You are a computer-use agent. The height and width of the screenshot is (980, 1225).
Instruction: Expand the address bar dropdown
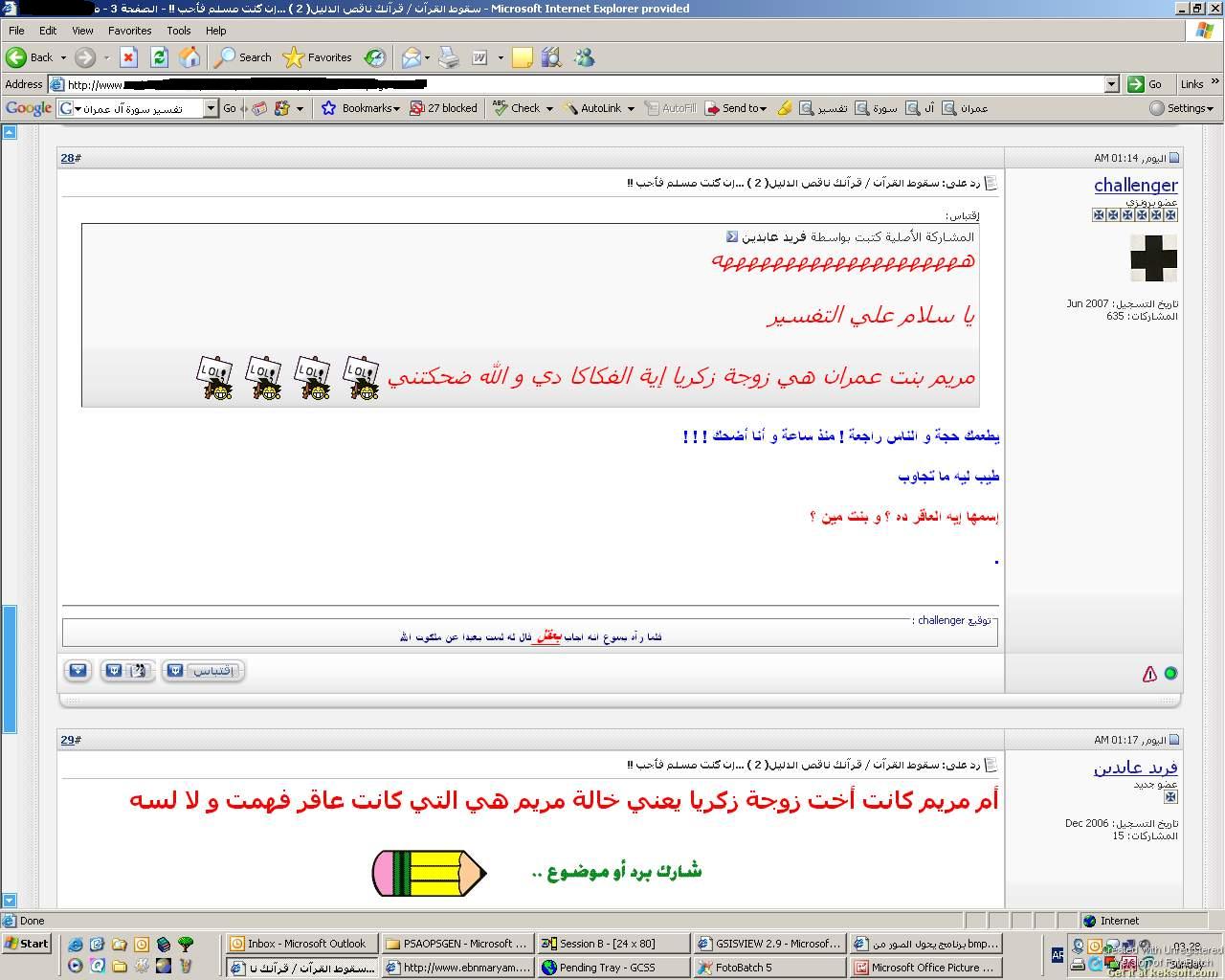tap(1111, 84)
